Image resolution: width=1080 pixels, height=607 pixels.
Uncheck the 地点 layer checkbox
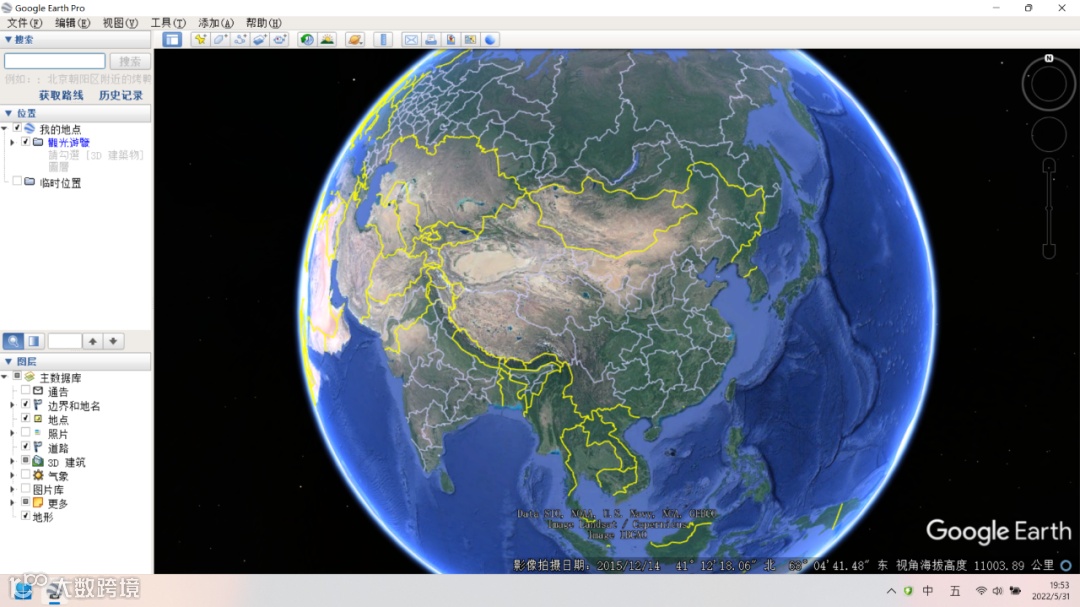(x=25, y=419)
